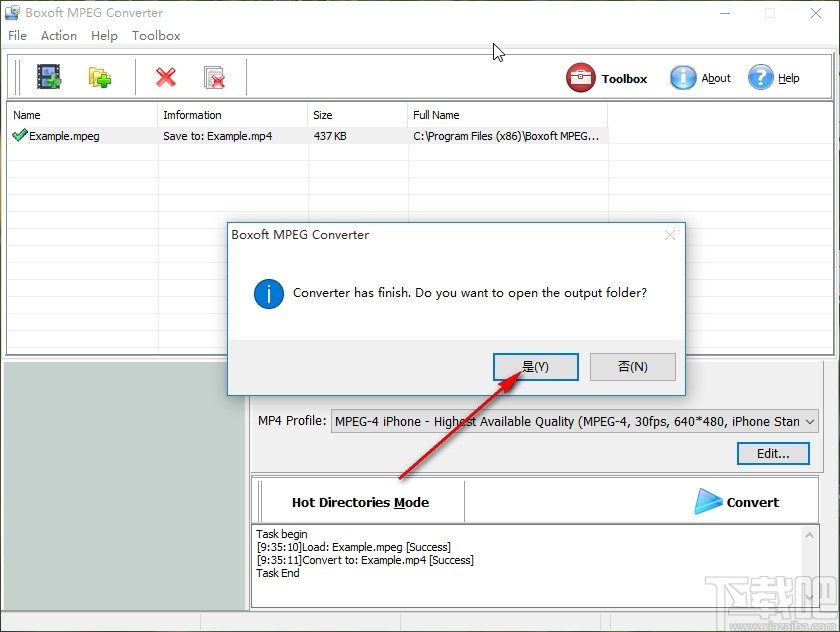Click the Convert arrow icon
The image size is (840, 632).
click(708, 502)
